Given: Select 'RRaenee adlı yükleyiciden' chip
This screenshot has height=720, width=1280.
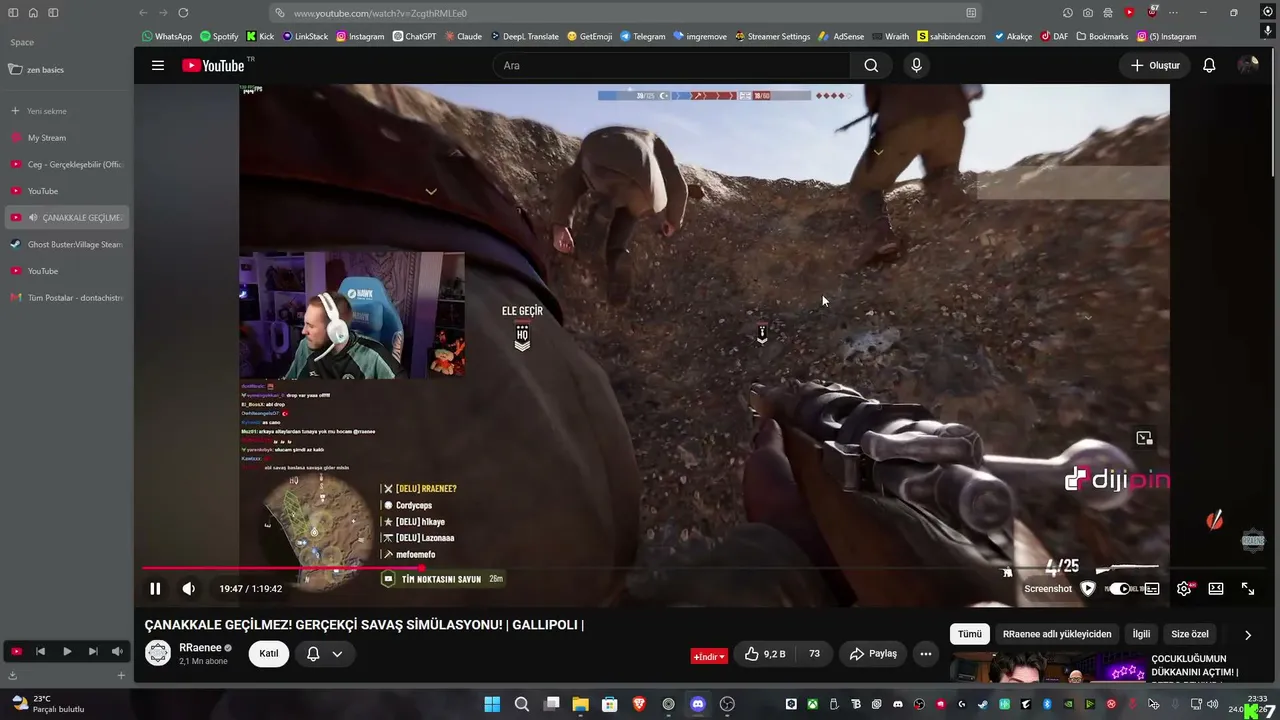Looking at the screenshot, I should point(1057,634).
